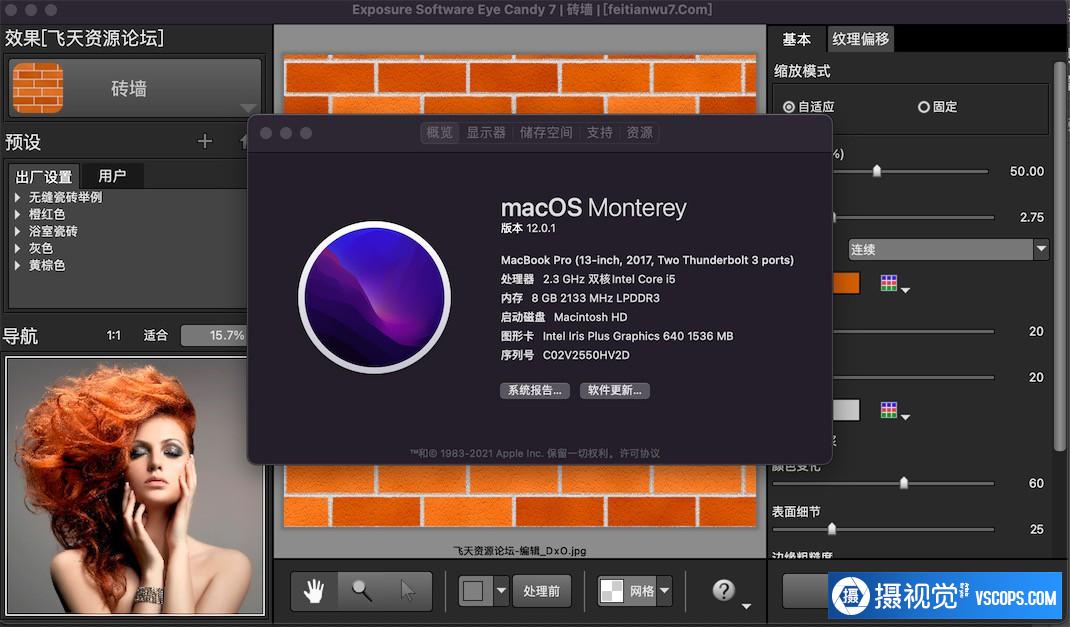Click the 15.7% zoom value field
This screenshot has height=627, width=1070.
(214, 335)
